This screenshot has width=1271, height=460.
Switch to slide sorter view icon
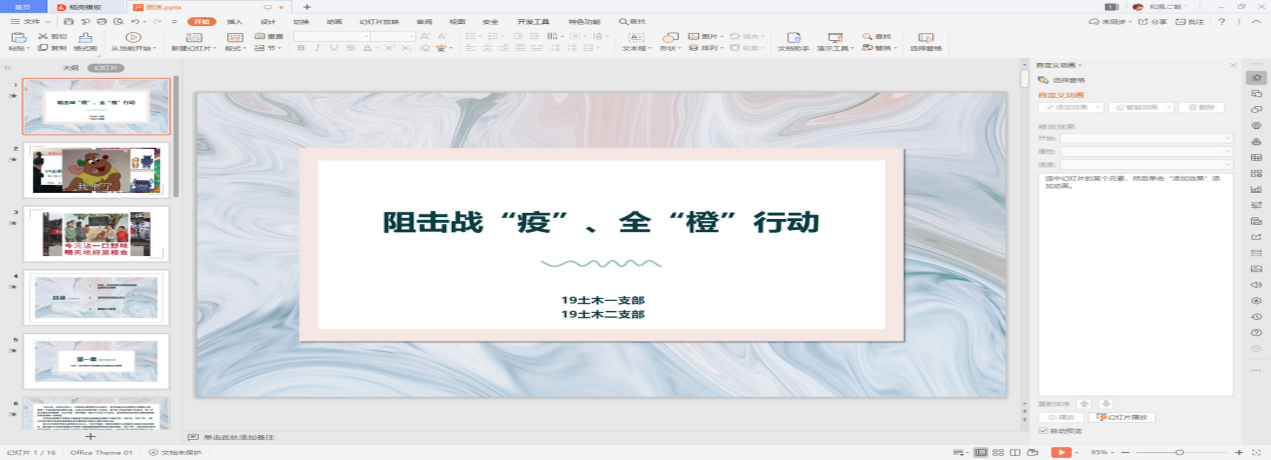pos(999,452)
